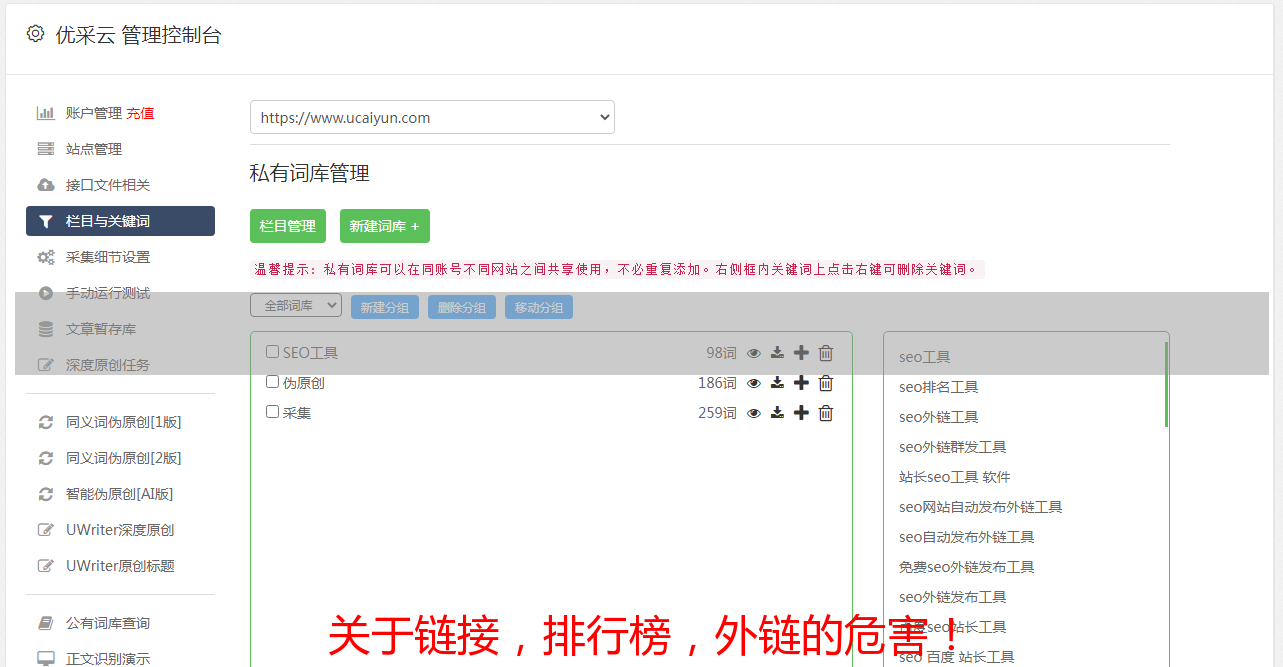Click the monitor icon for 正文识别演示
The height and width of the screenshot is (667, 1283).
pyautogui.click(x=46, y=659)
